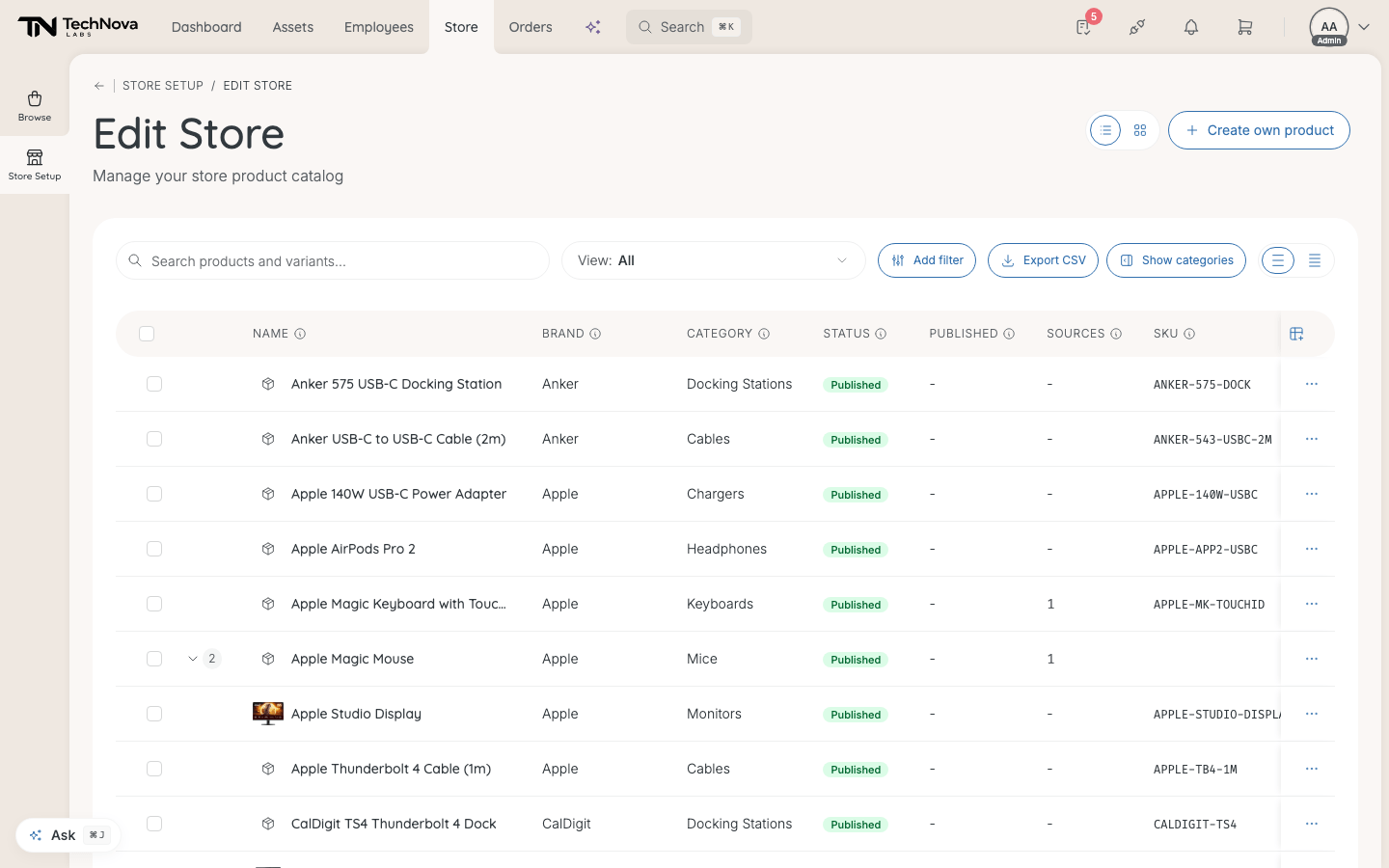Open the table column settings icon
The image size is (1389, 868).
1296,334
